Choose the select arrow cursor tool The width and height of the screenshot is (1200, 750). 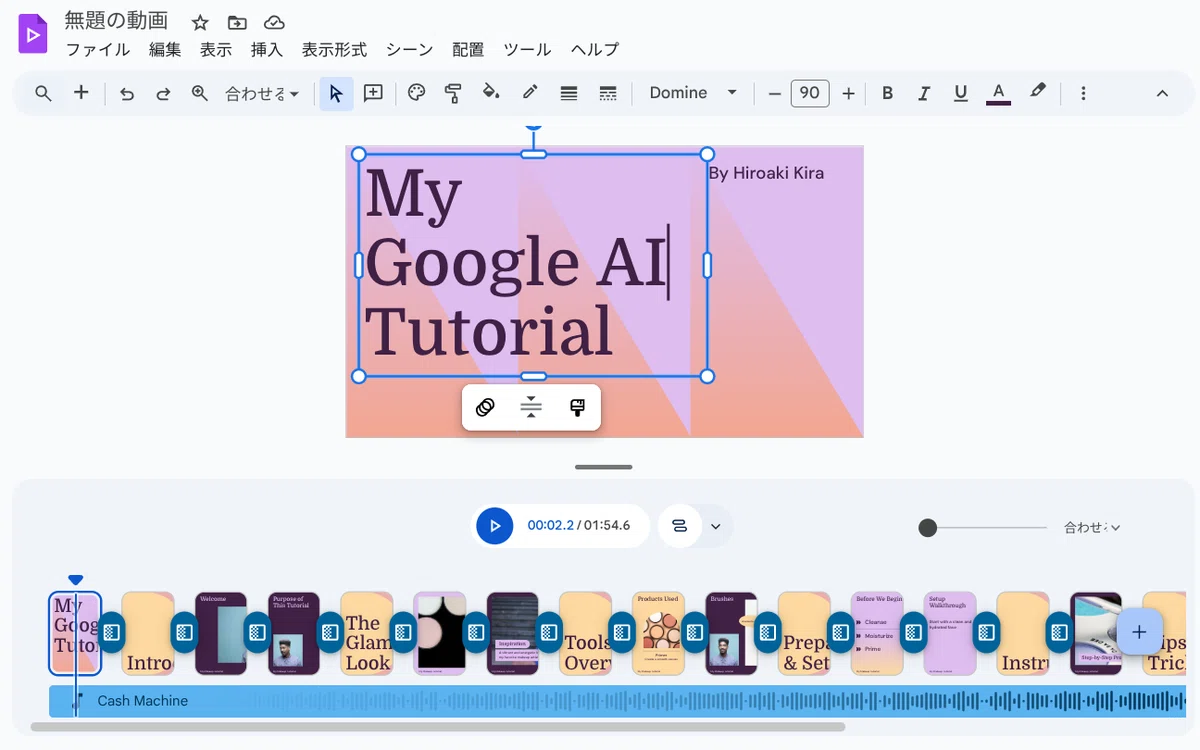336,93
